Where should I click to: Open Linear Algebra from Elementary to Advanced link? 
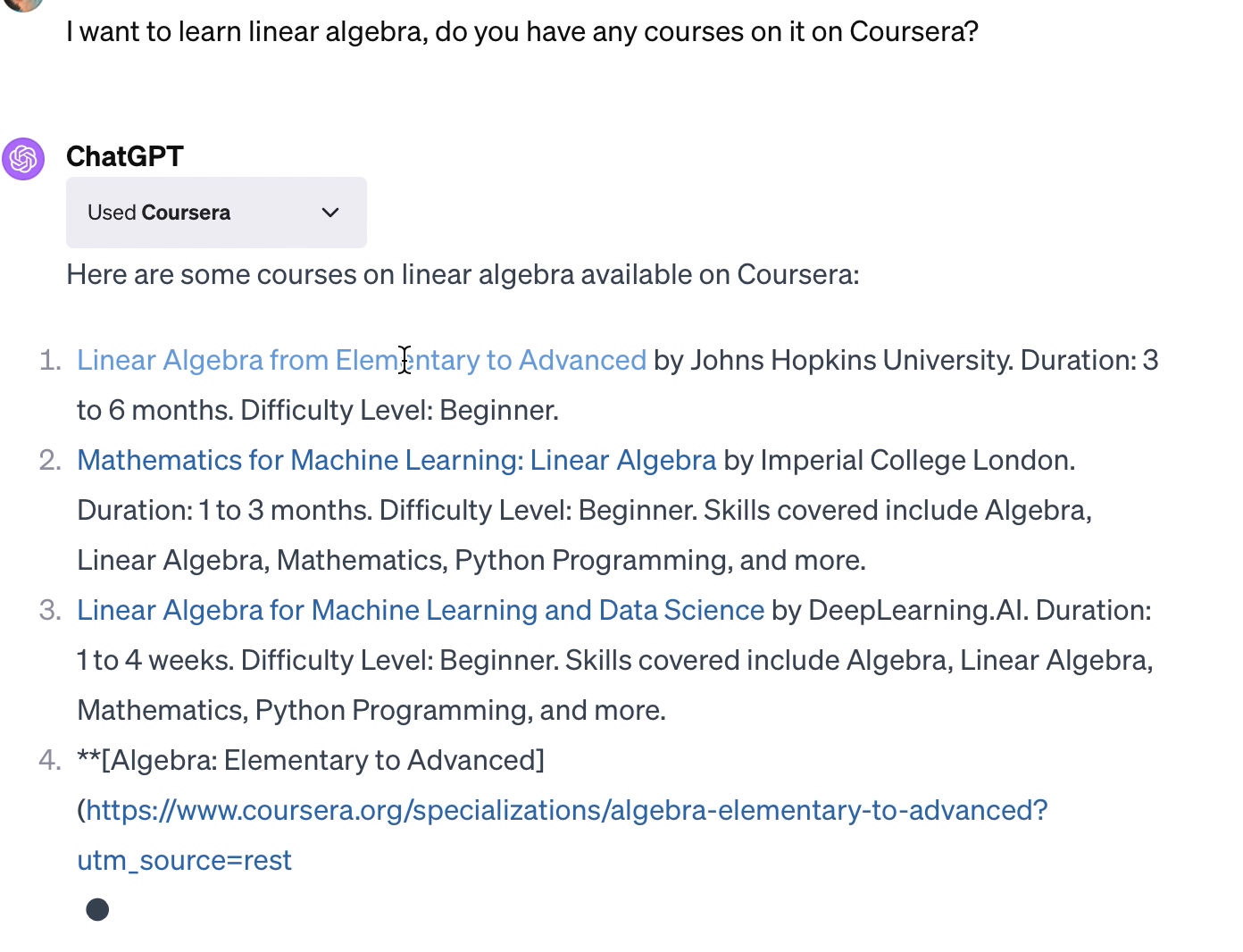[x=362, y=360]
